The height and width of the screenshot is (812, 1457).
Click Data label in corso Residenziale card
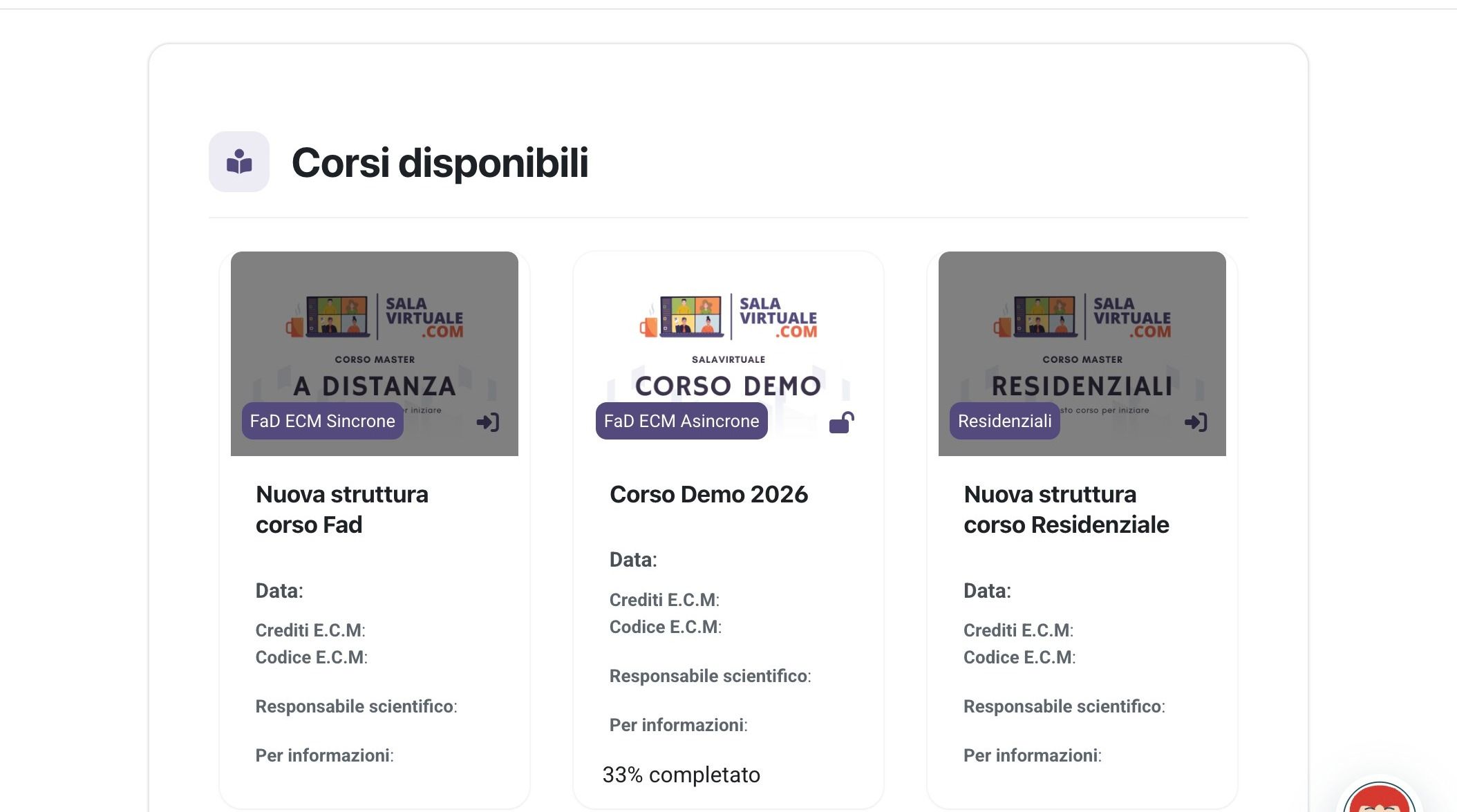987,591
